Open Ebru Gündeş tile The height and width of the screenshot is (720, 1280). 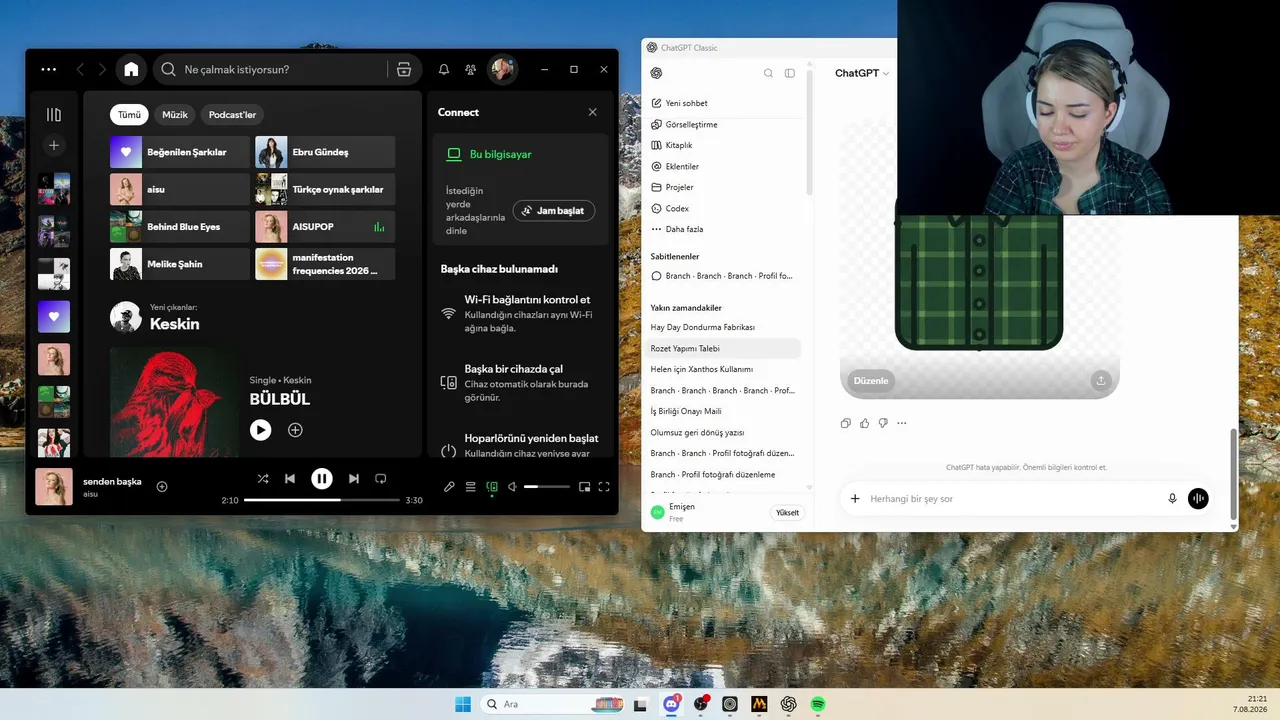pos(325,152)
